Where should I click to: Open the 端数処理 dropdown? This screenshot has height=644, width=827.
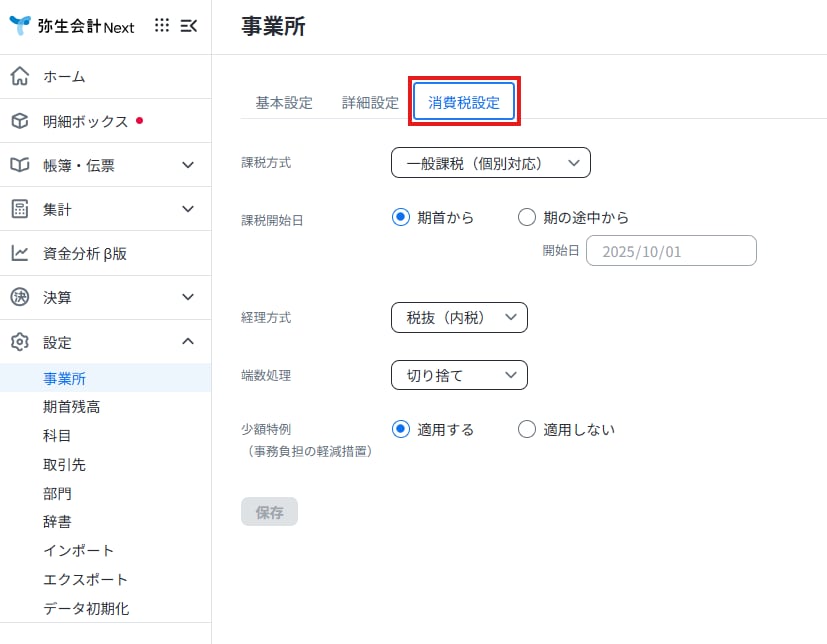point(459,375)
